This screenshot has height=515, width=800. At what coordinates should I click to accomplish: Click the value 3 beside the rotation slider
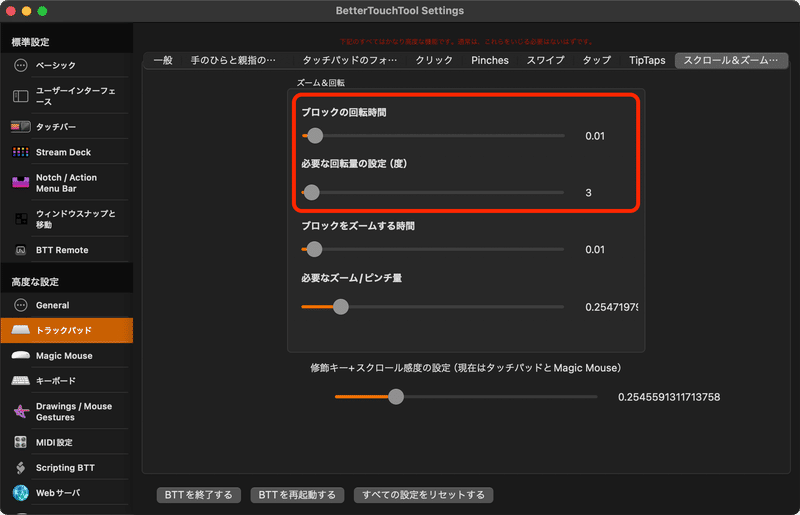pyautogui.click(x=588, y=193)
